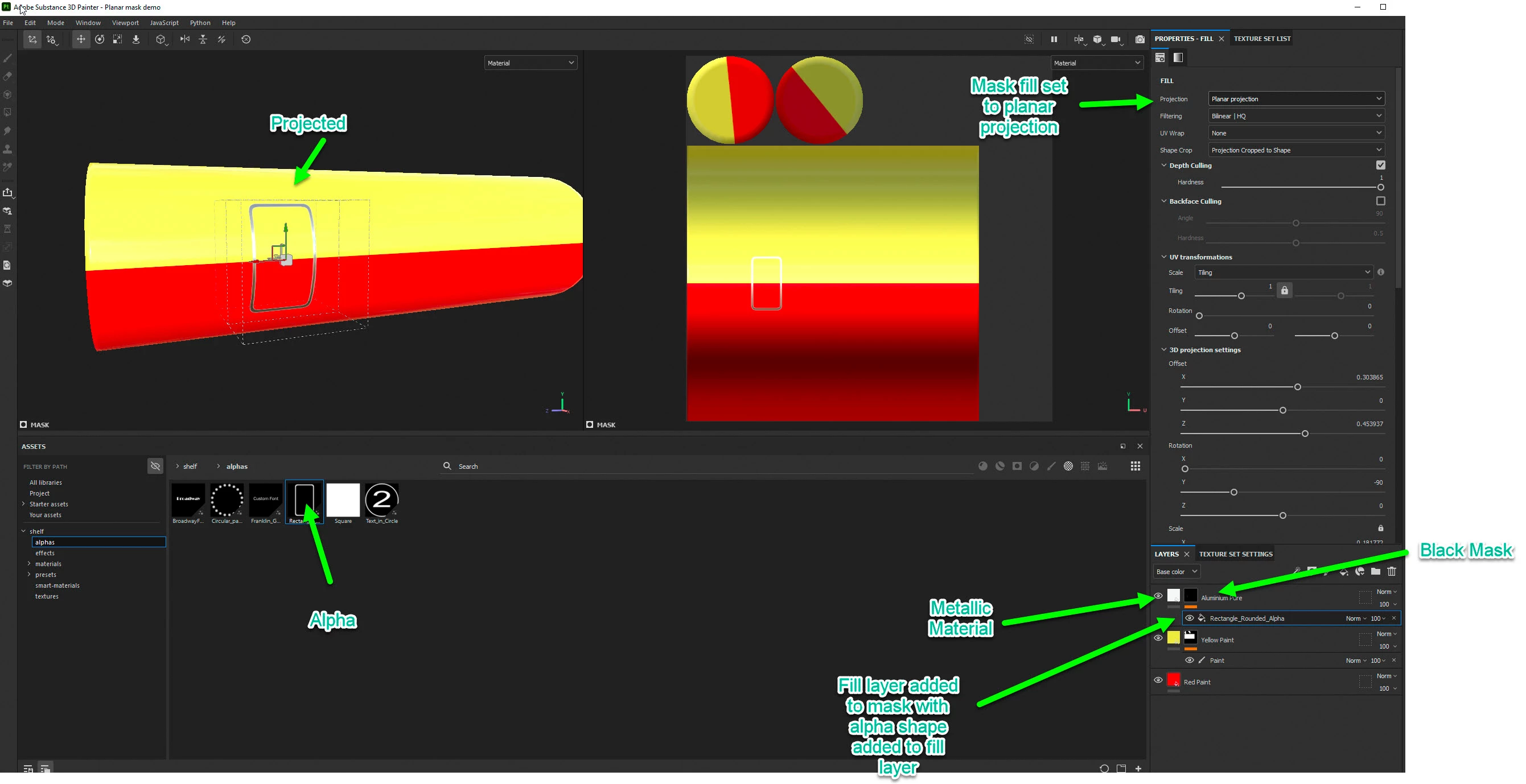Enable the Backface Culling checkbox
The width and height of the screenshot is (1526, 784).
(1380, 201)
